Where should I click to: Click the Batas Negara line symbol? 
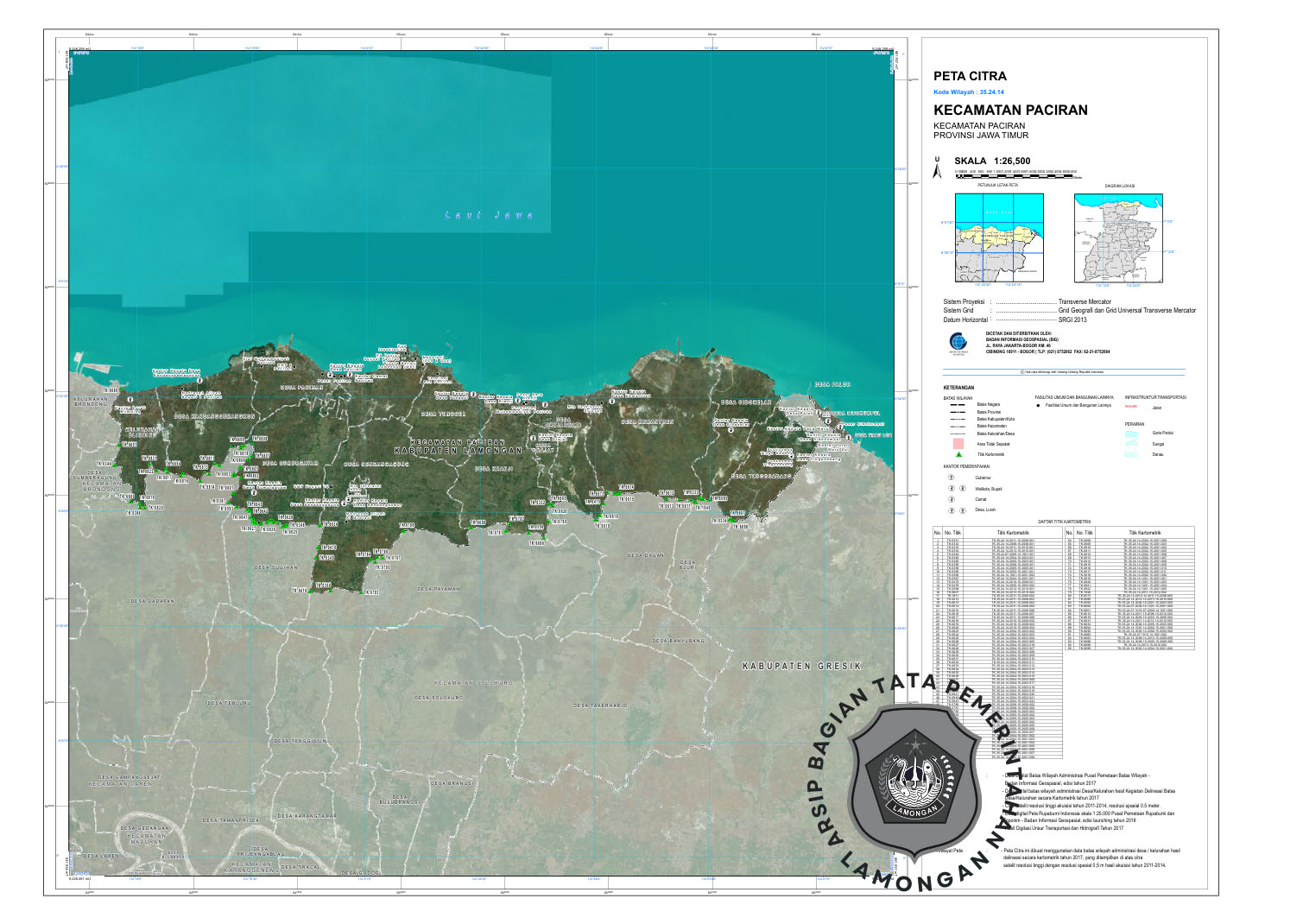pos(957,404)
